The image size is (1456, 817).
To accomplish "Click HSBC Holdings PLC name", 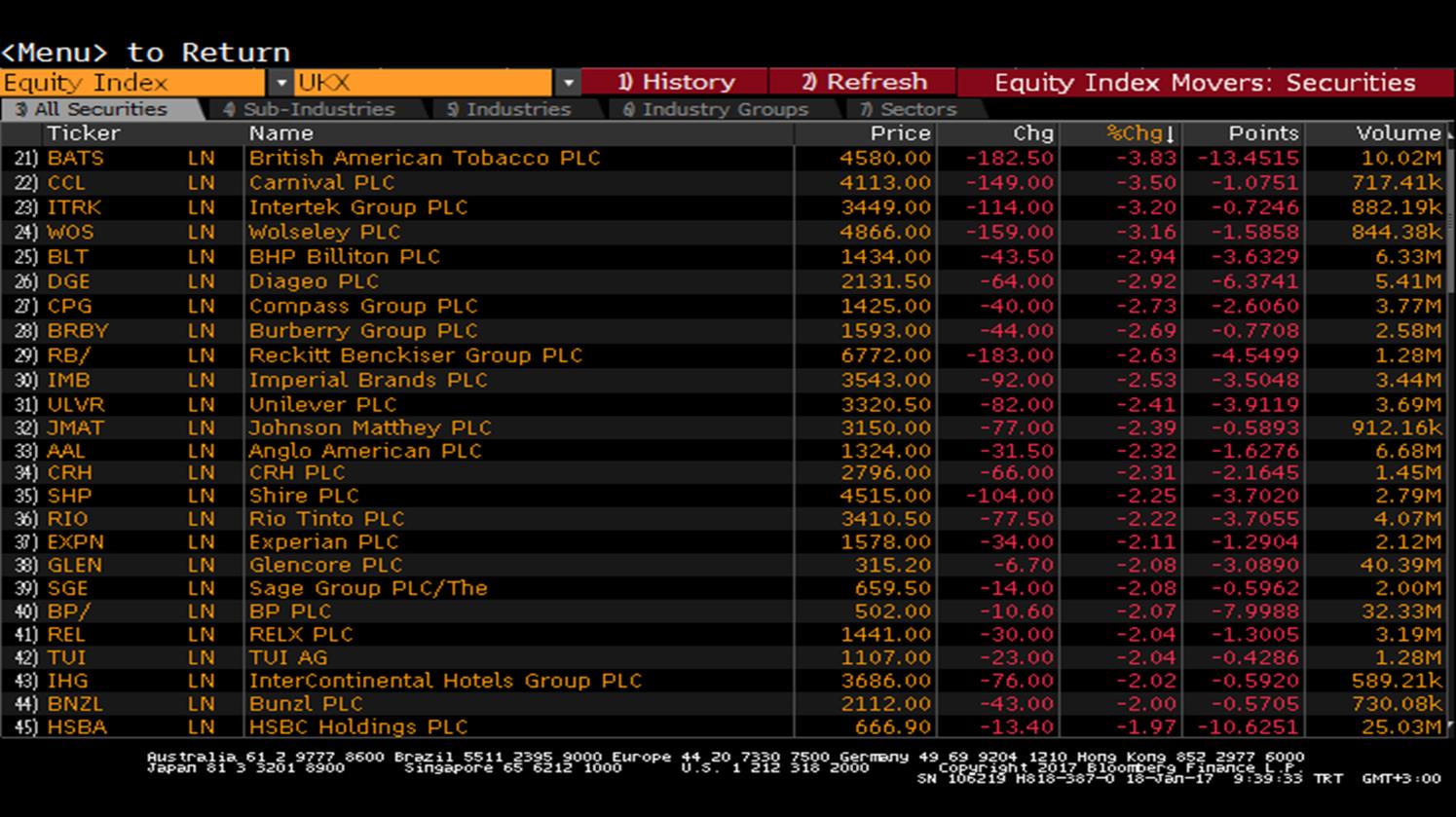I will pyautogui.click(x=358, y=727).
